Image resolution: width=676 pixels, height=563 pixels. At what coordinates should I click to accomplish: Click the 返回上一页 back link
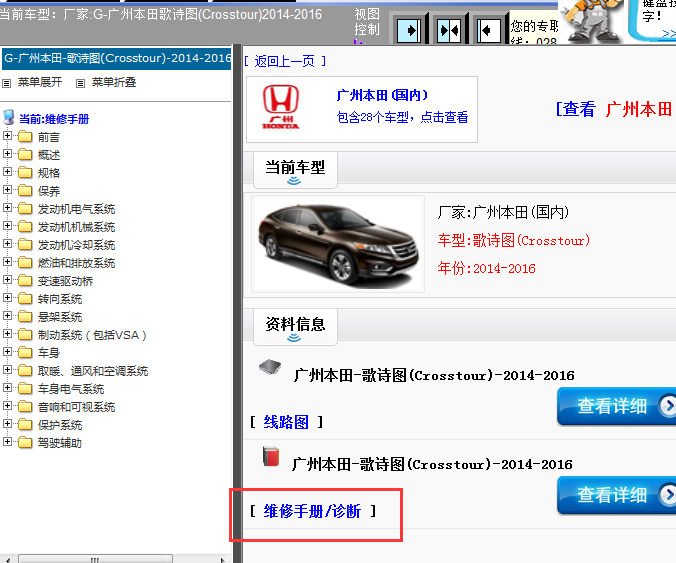(285, 61)
